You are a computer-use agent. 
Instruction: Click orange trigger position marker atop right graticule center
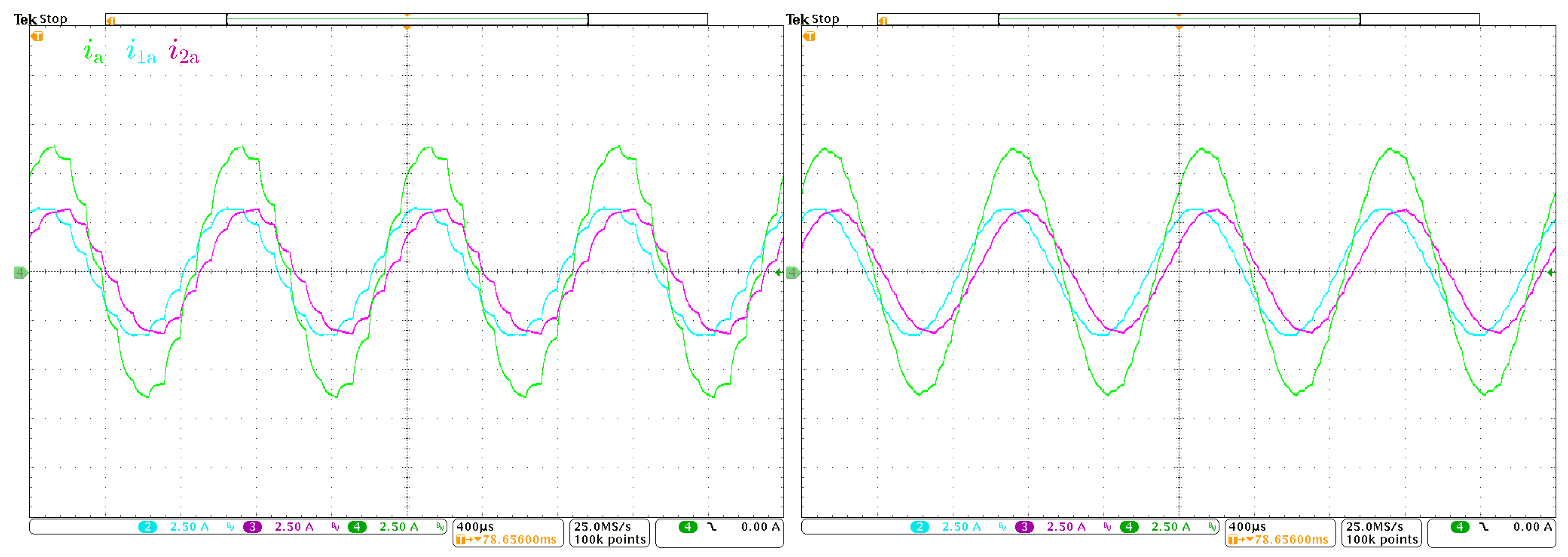point(1178,27)
